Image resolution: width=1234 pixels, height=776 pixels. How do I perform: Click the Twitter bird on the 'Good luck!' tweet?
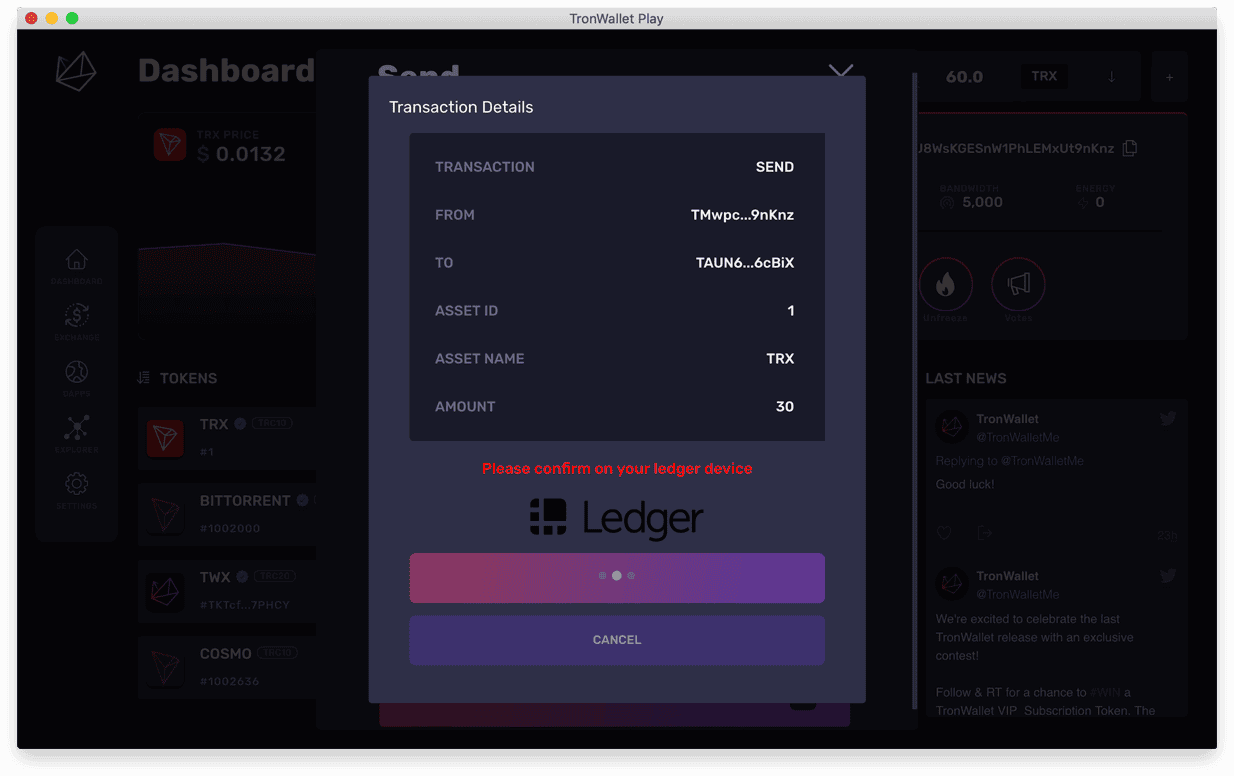pos(1168,419)
